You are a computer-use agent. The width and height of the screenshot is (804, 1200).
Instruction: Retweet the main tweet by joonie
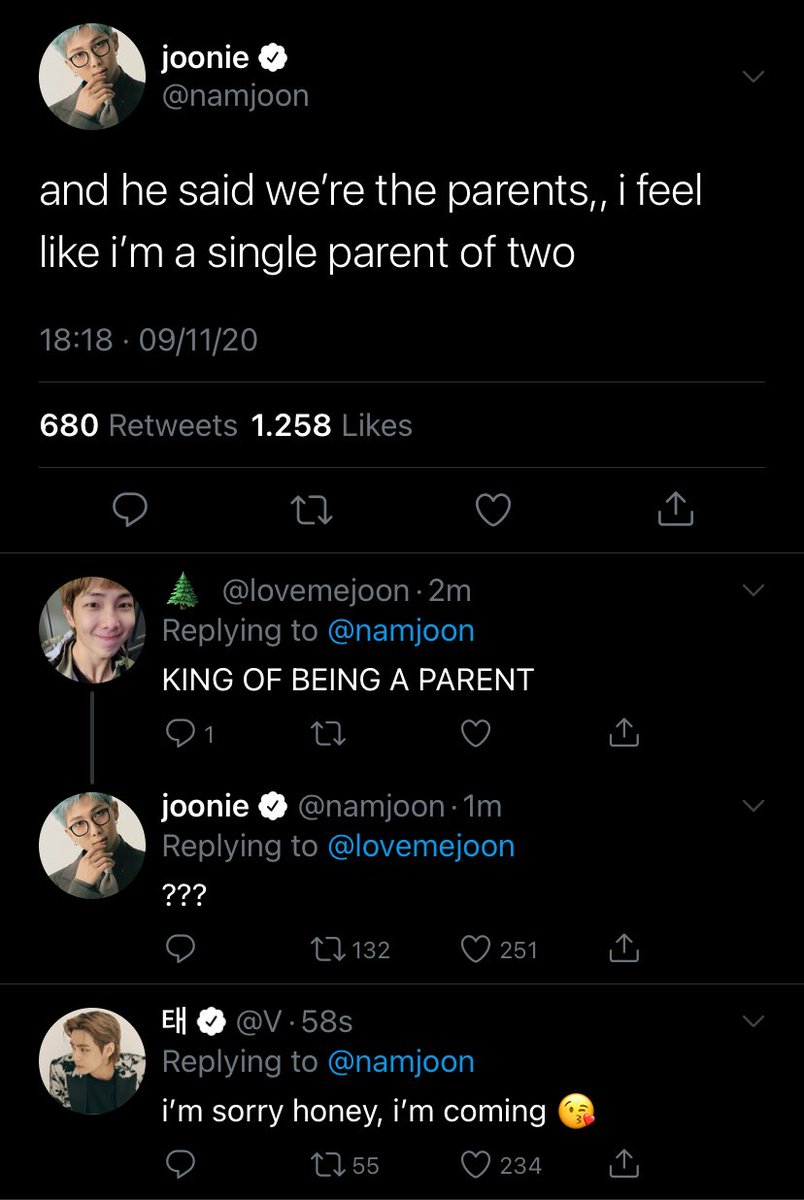(x=311, y=511)
